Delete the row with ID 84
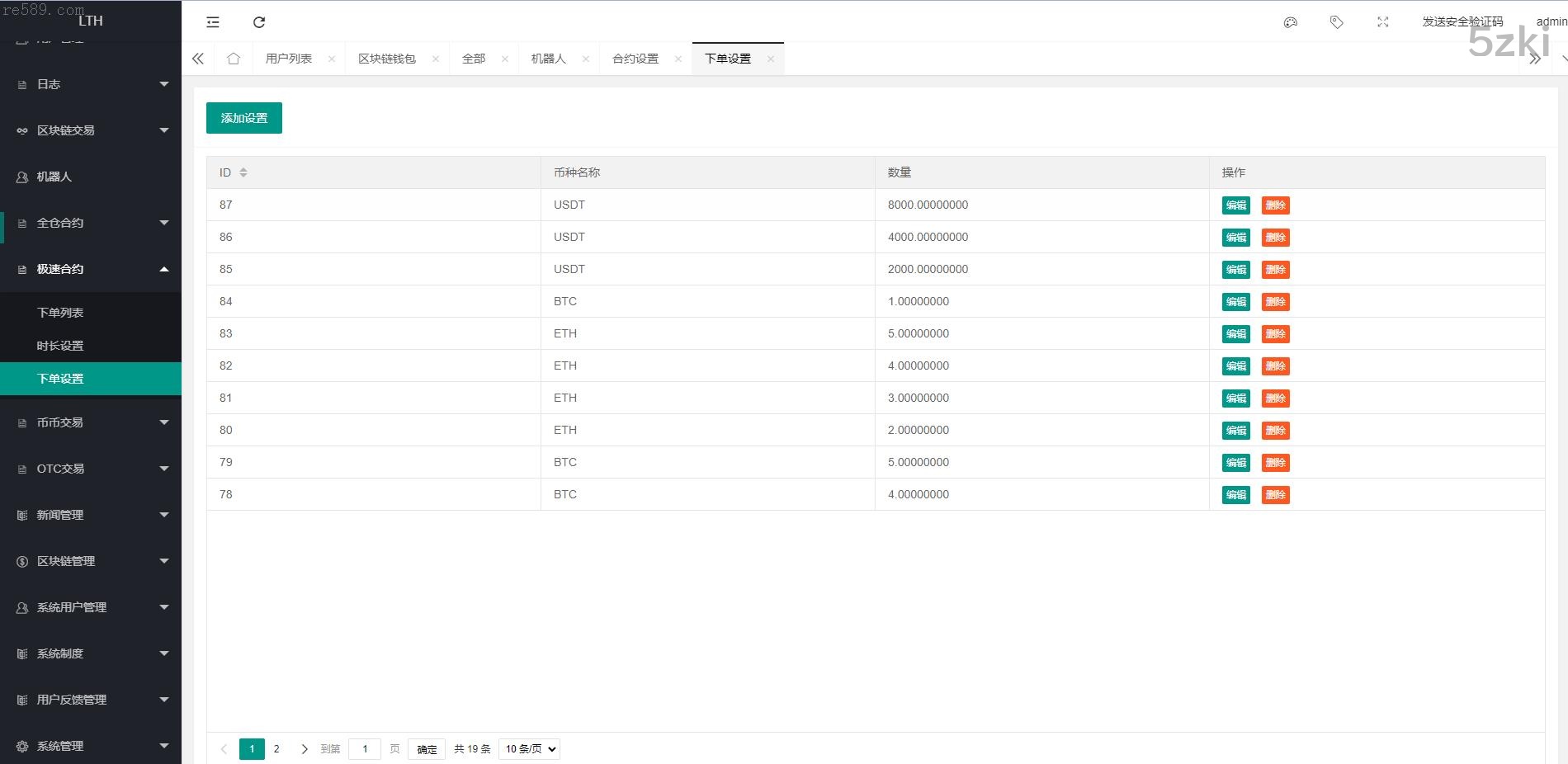Viewport: 1568px width, 764px height. 1275,302
